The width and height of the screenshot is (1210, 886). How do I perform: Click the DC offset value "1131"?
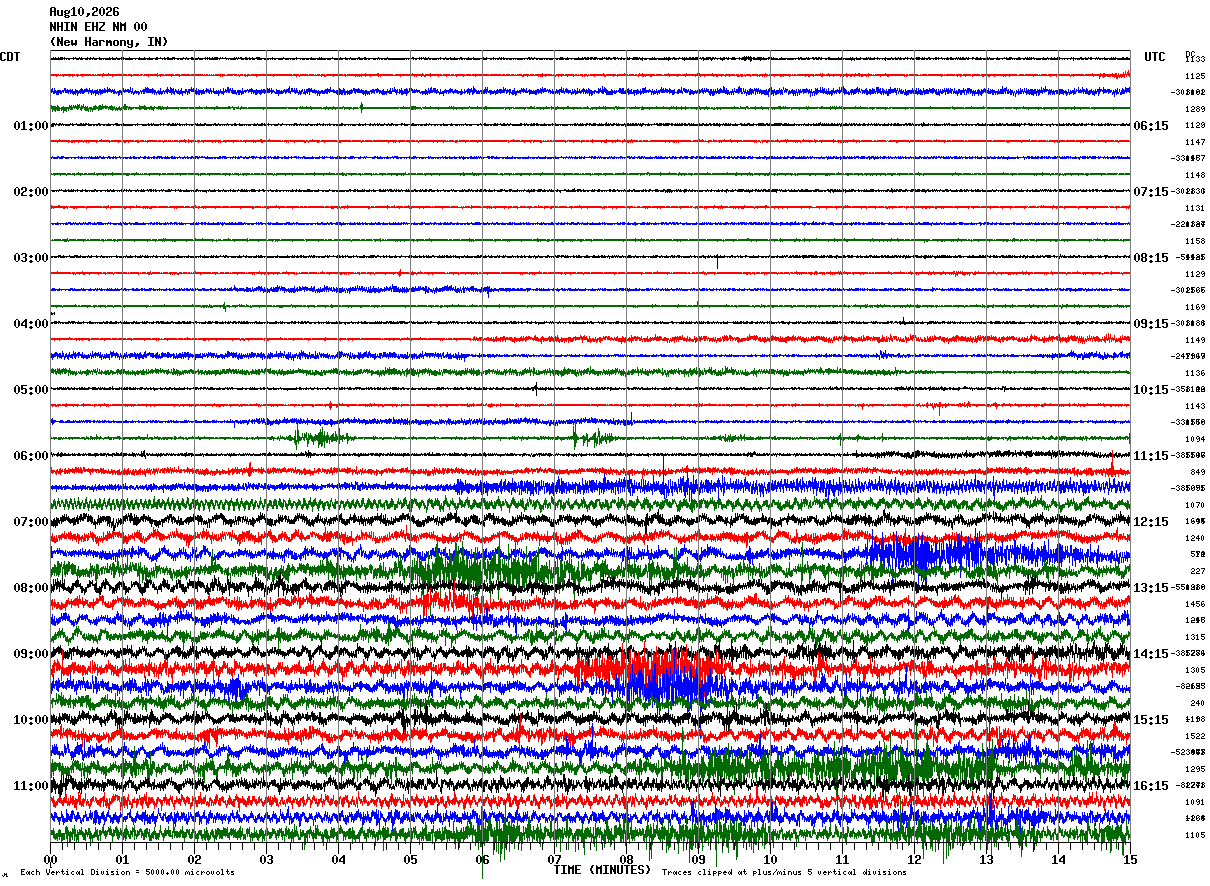[x=1195, y=208]
